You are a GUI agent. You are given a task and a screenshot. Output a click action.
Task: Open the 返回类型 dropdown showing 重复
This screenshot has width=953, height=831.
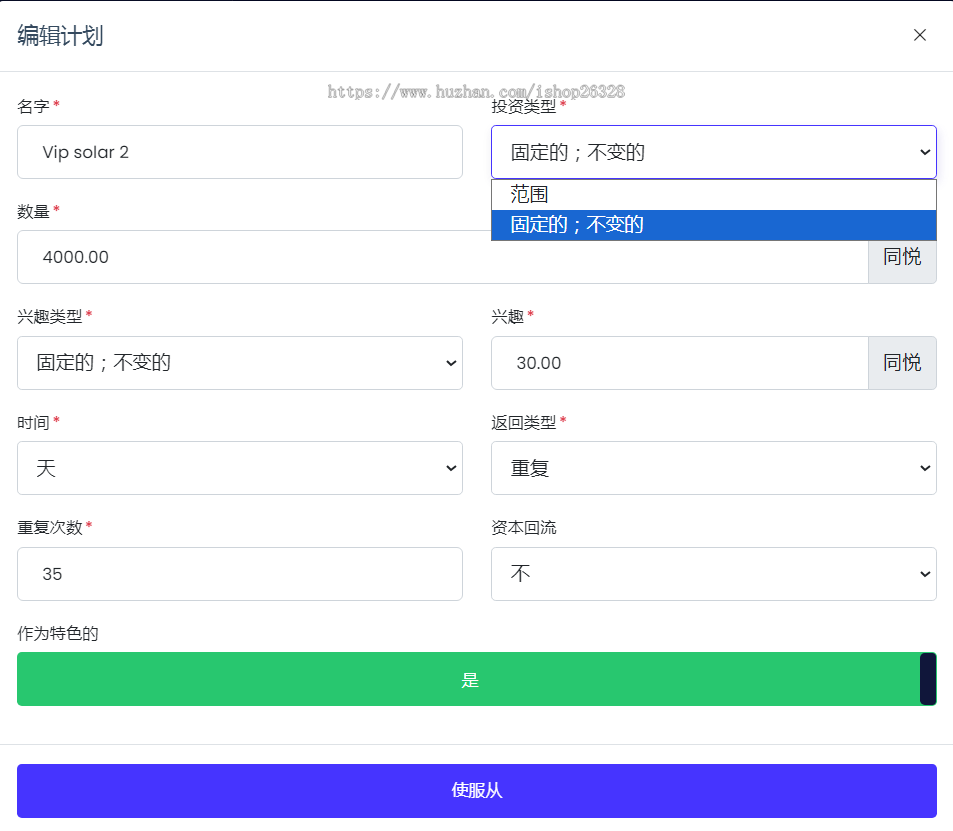714,468
